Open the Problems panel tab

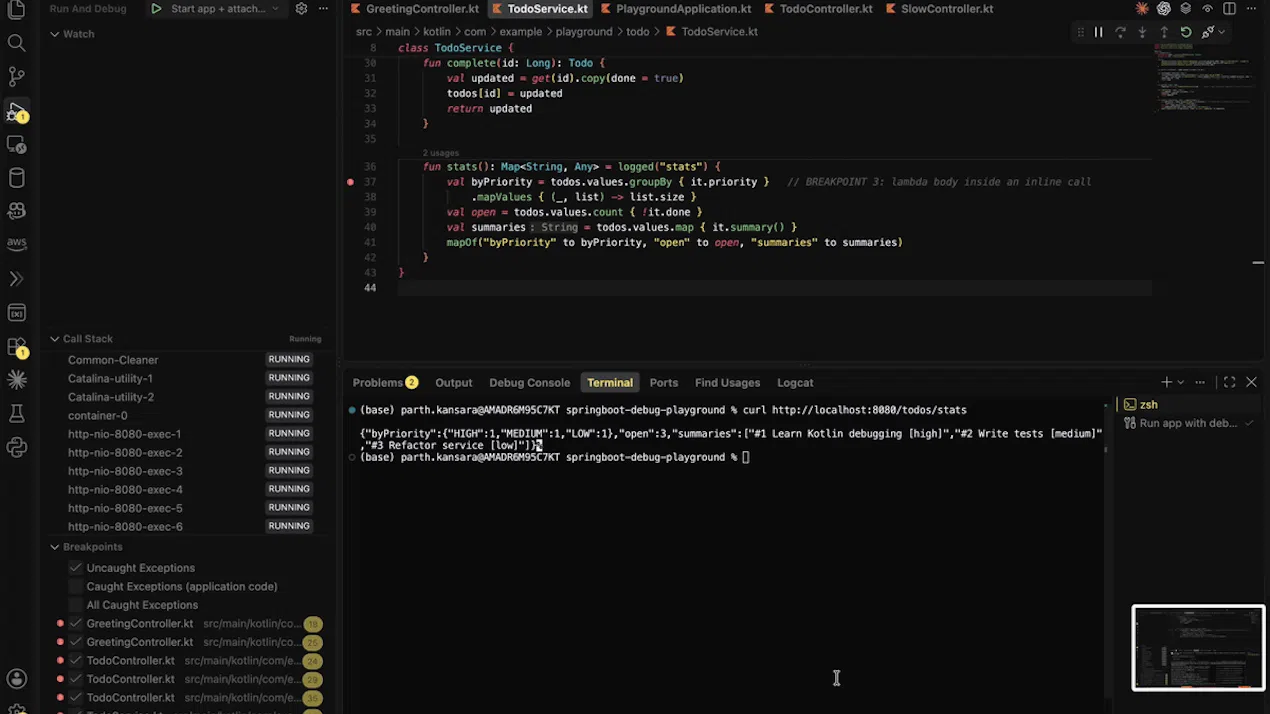coord(384,382)
